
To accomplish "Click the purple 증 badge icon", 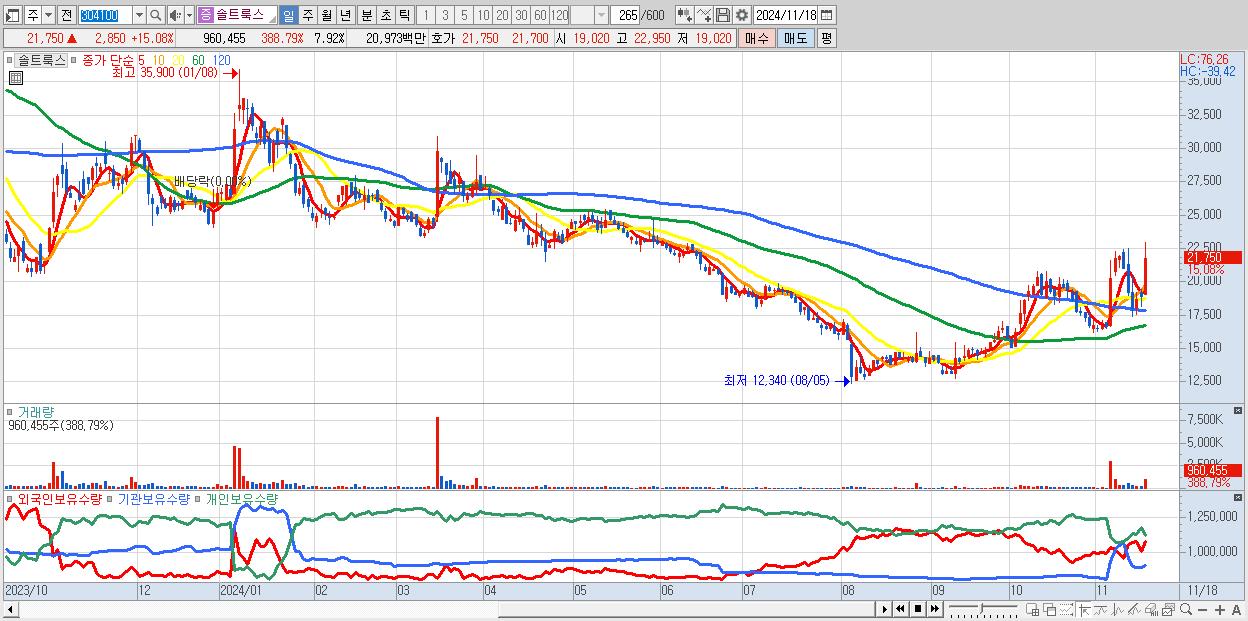I will [206, 15].
